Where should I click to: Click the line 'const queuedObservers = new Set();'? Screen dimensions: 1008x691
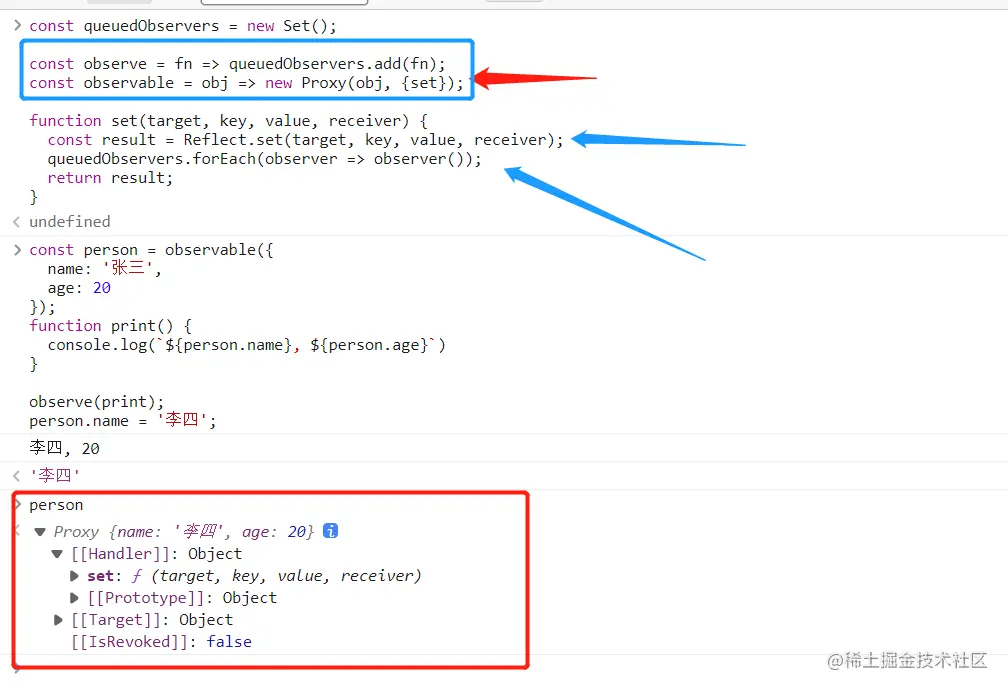(183, 26)
